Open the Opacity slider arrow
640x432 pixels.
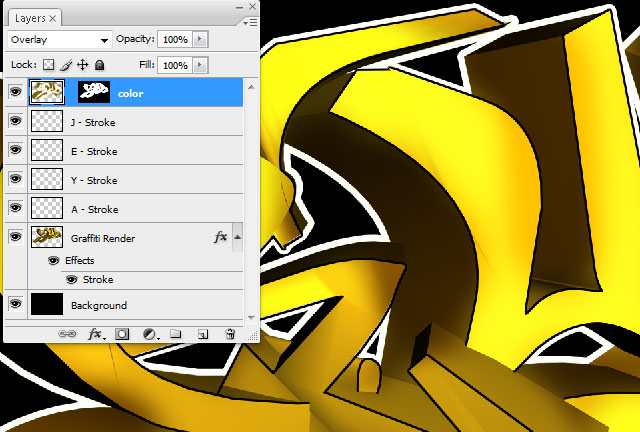(200, 39)
